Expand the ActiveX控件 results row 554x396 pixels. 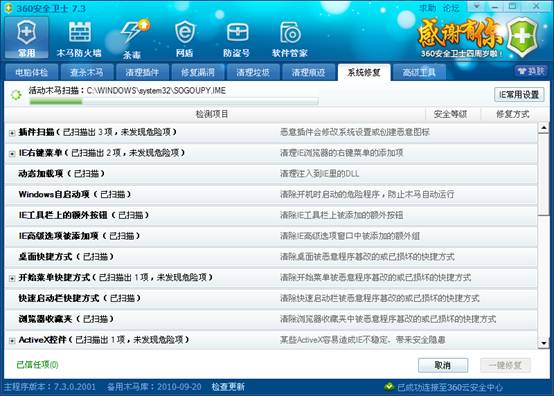pyautogui.click(x=12, y=341)
